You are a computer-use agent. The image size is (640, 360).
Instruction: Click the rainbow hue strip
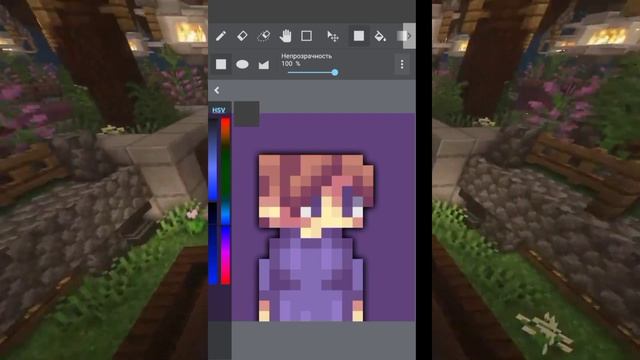point(225,201)
